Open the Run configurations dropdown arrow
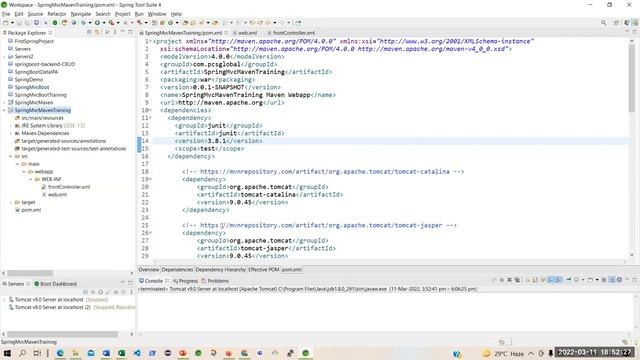 tap(104, 23)
